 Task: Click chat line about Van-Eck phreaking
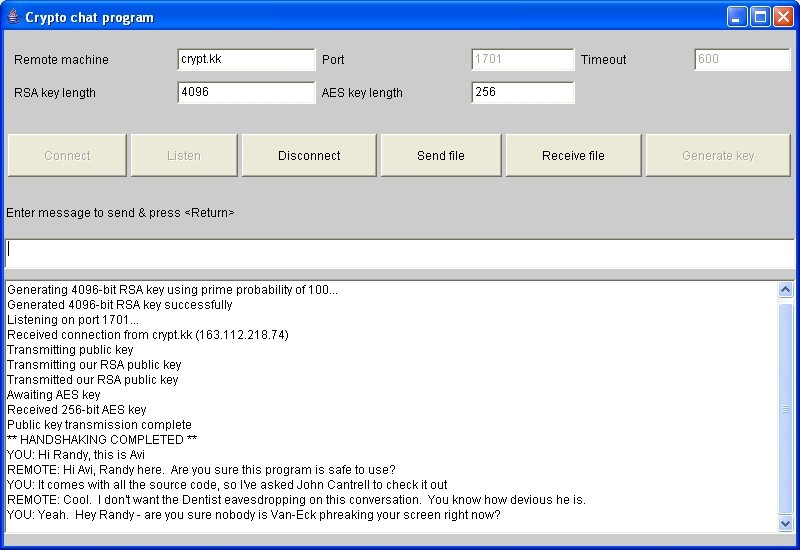[x=254, y=514]
